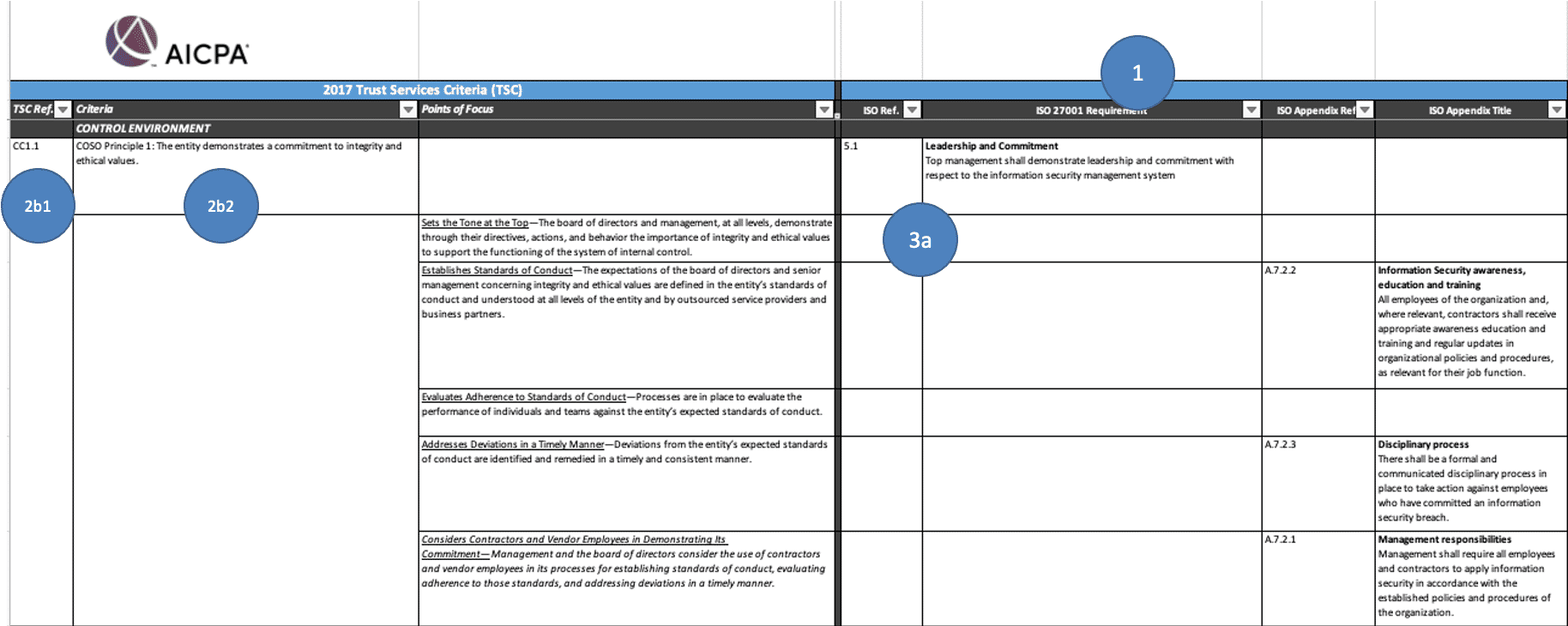
Task: Select ISO Ref cell '5.1'
Action: (x=882, y=176)
